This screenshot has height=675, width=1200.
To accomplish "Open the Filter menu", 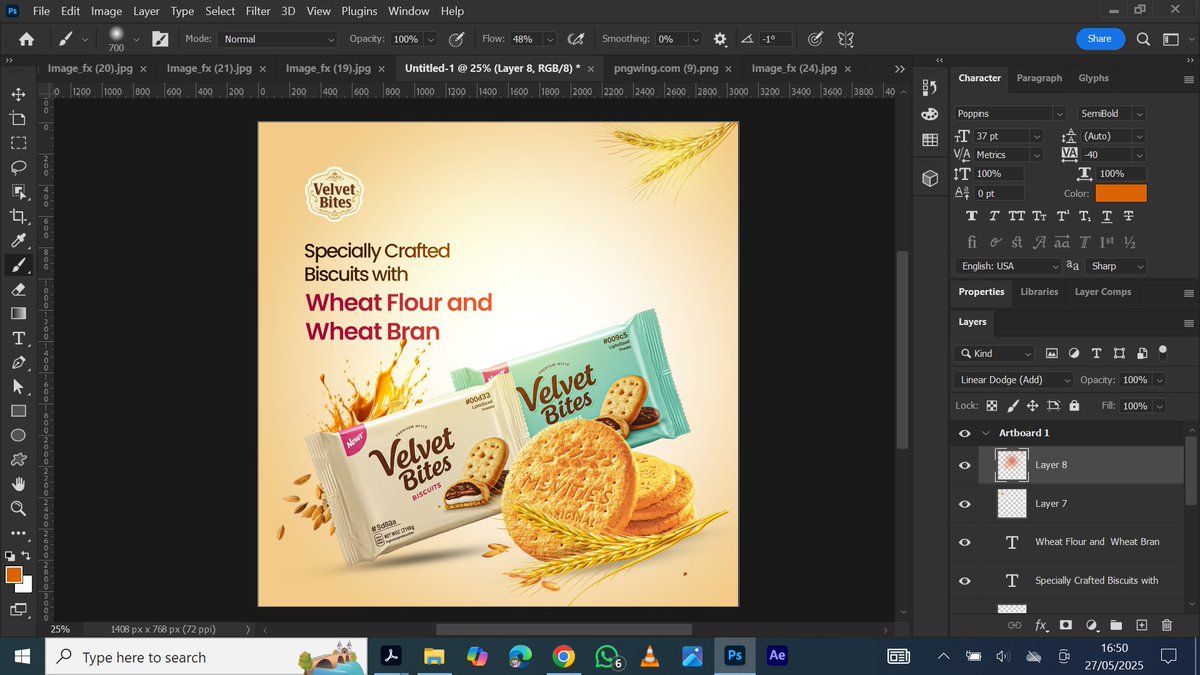I will pyautogui.click(x=258, y=11).
